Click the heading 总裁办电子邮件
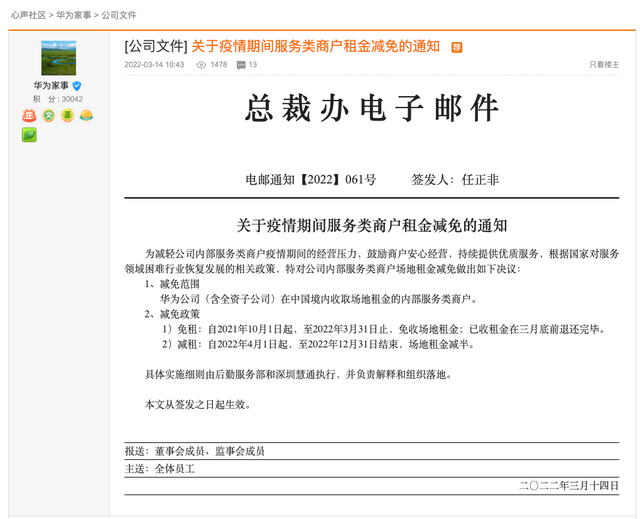The width and height of the screenshot is (640, 519). coord(371,108)
